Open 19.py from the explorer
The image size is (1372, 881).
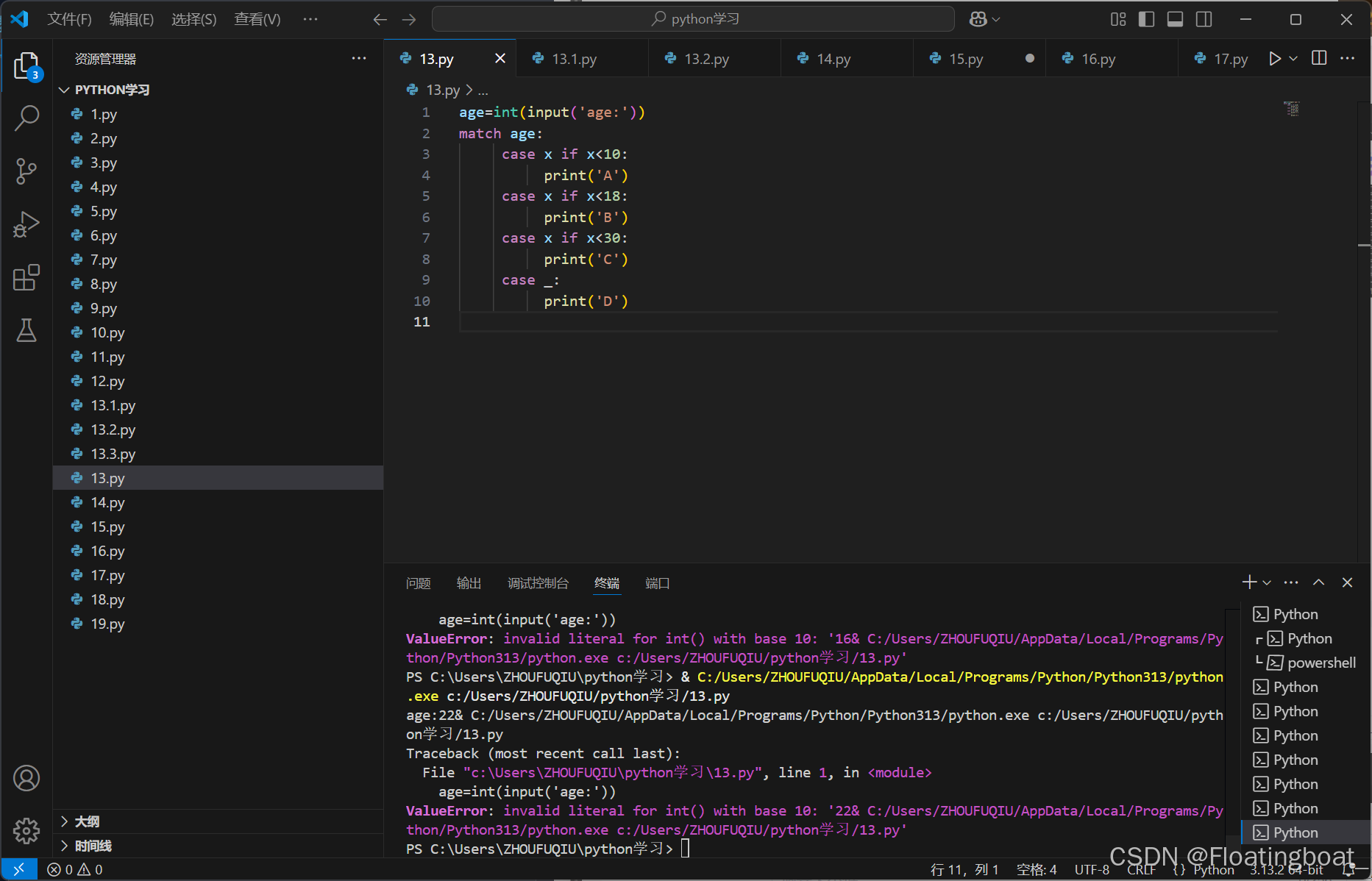107,624
